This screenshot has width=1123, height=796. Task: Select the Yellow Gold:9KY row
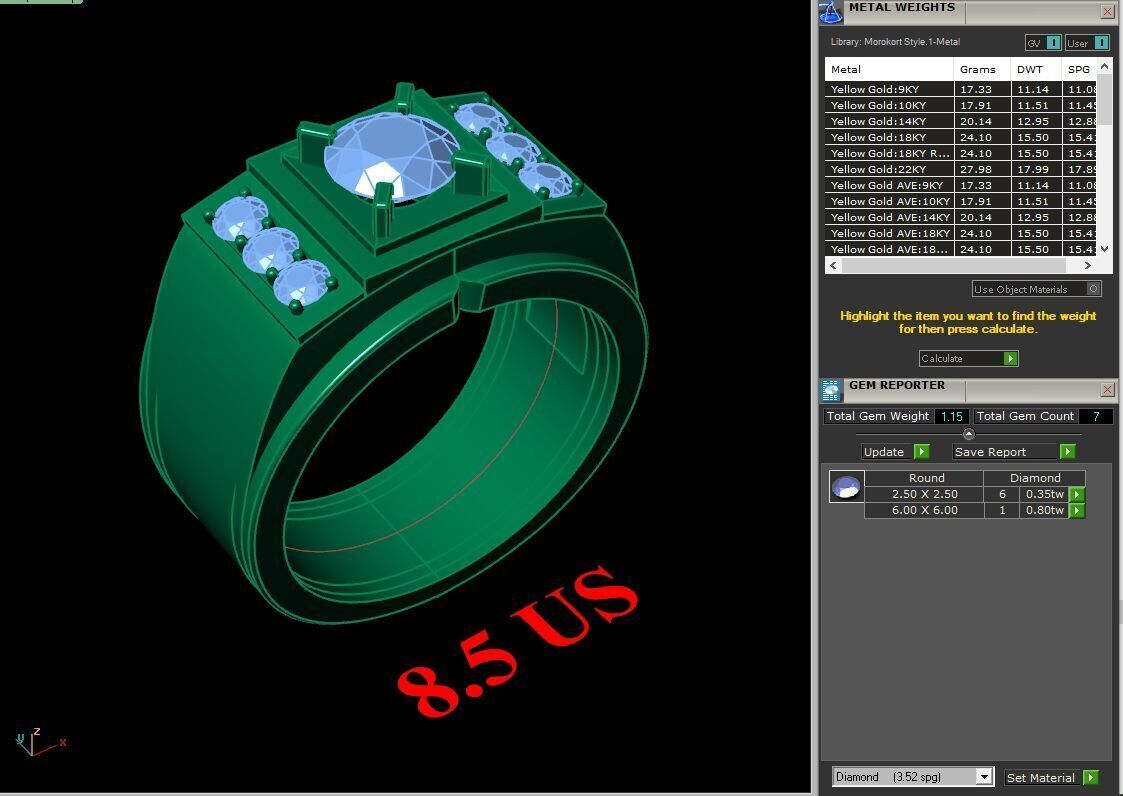pyautogui.click(x=960, y=89)
